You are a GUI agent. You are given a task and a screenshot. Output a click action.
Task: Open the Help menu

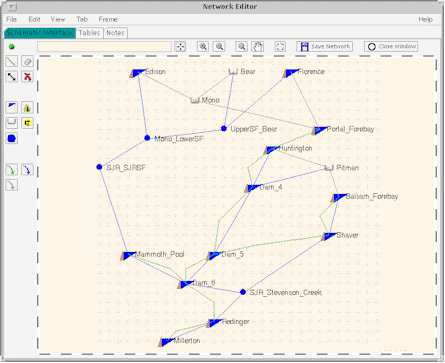pyautogui.click(x=426, y=19)
